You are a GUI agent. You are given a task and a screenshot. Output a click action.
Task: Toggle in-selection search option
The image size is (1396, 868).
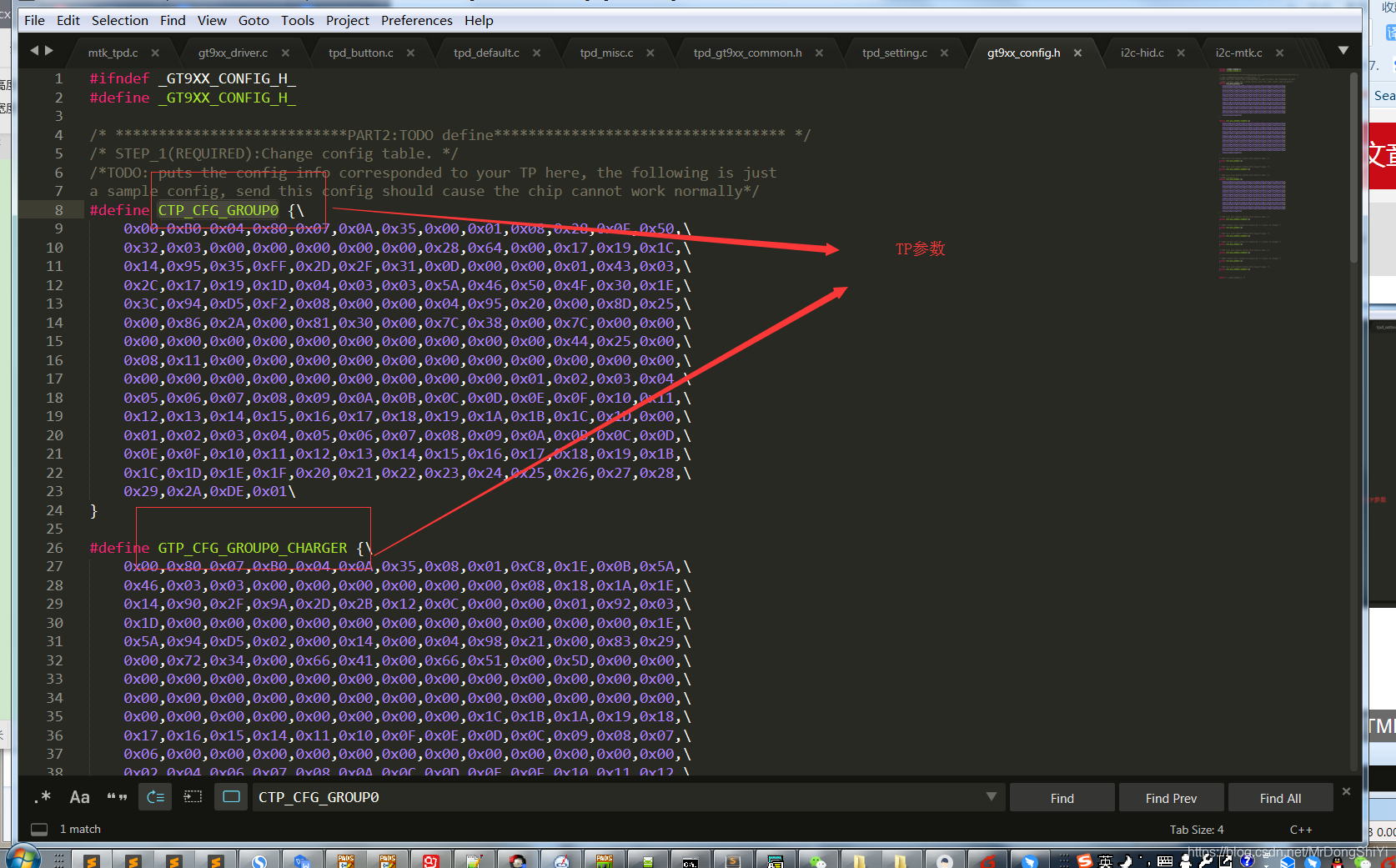(193, 797)
